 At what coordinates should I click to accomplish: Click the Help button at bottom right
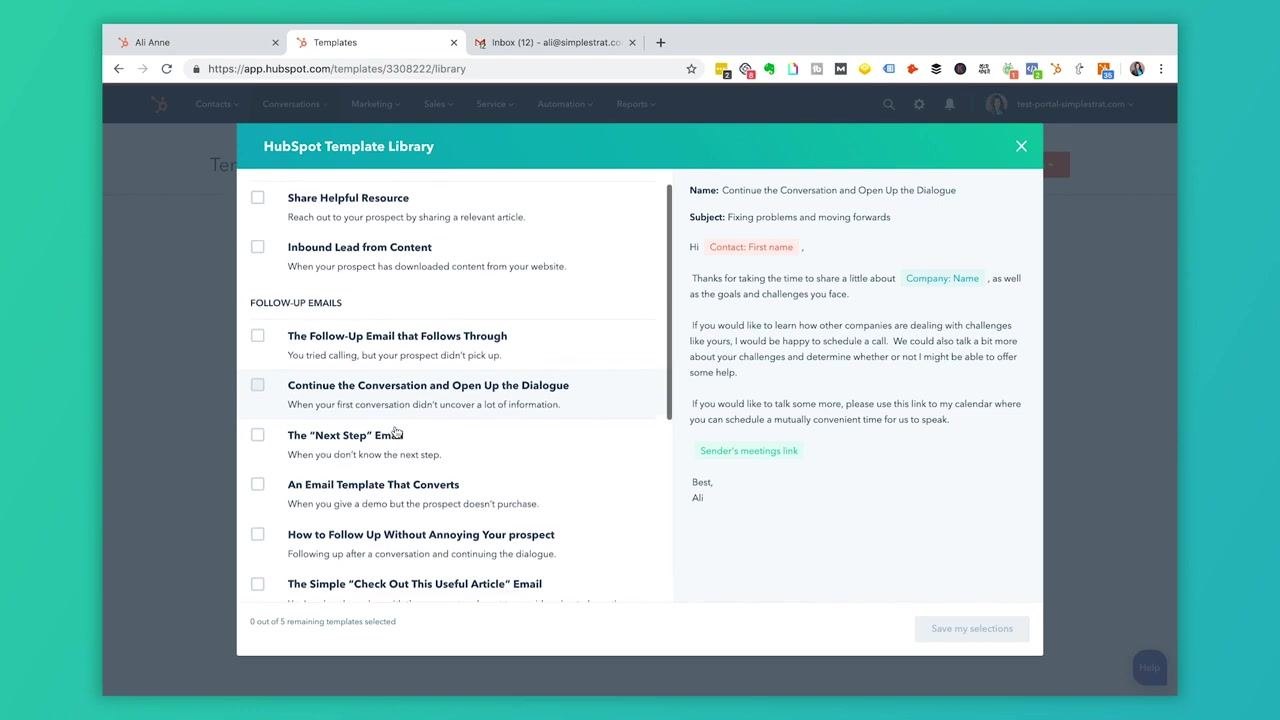1150,667
